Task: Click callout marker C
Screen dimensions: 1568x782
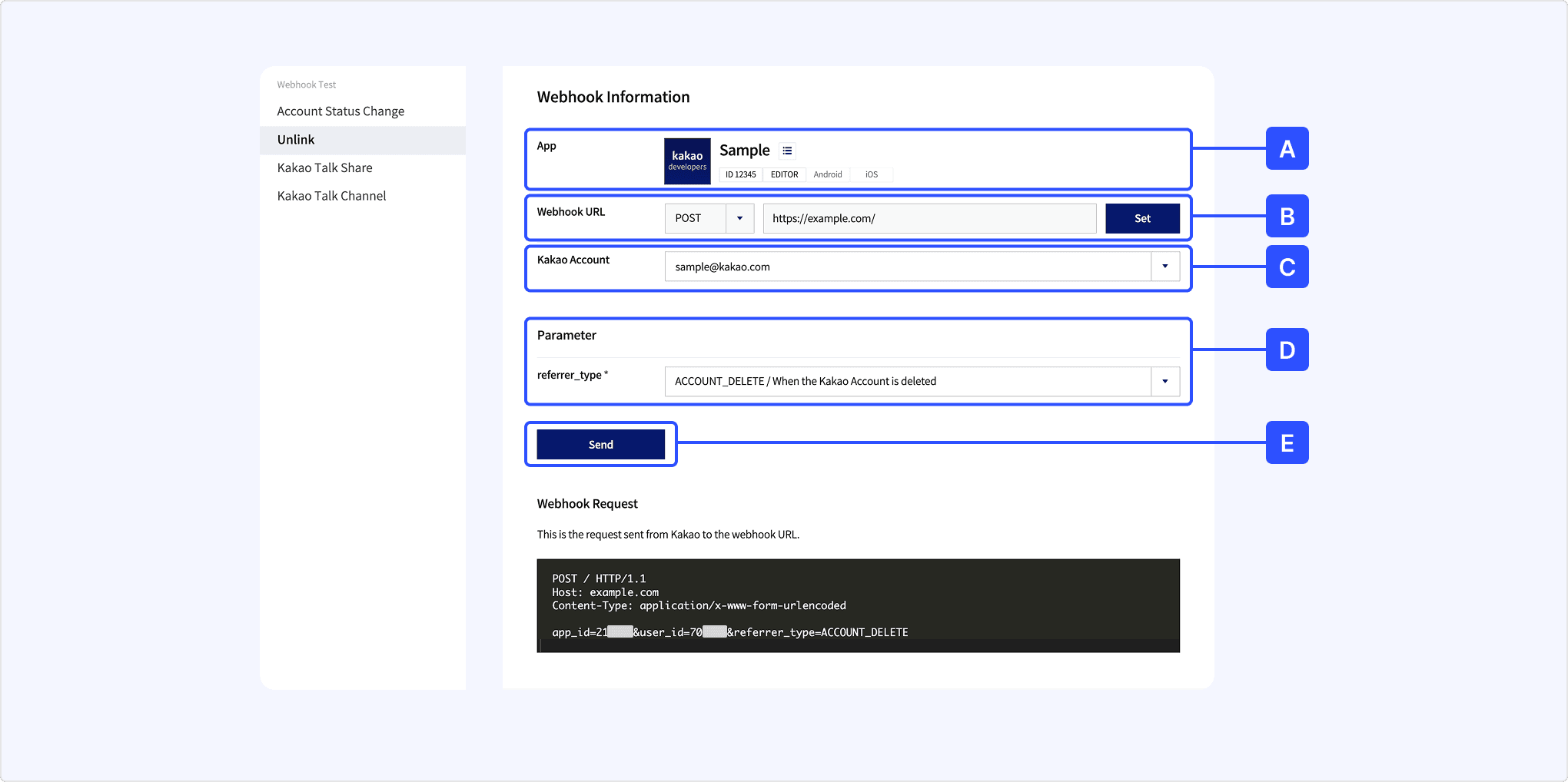Action: 1287,267
